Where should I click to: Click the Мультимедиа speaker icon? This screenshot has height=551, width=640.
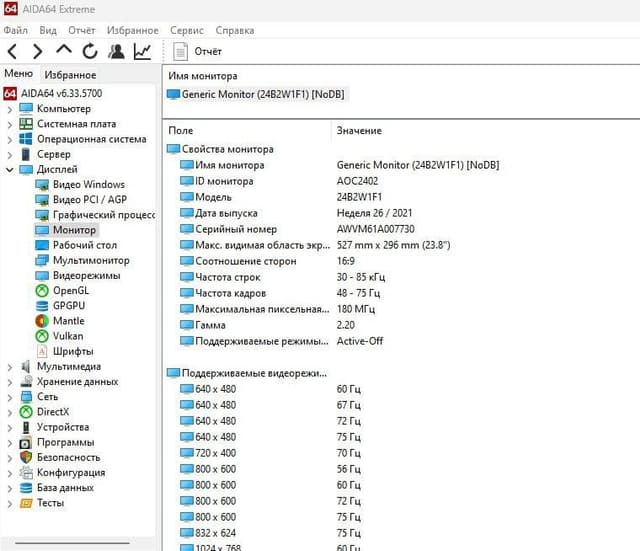click(26, 367)
